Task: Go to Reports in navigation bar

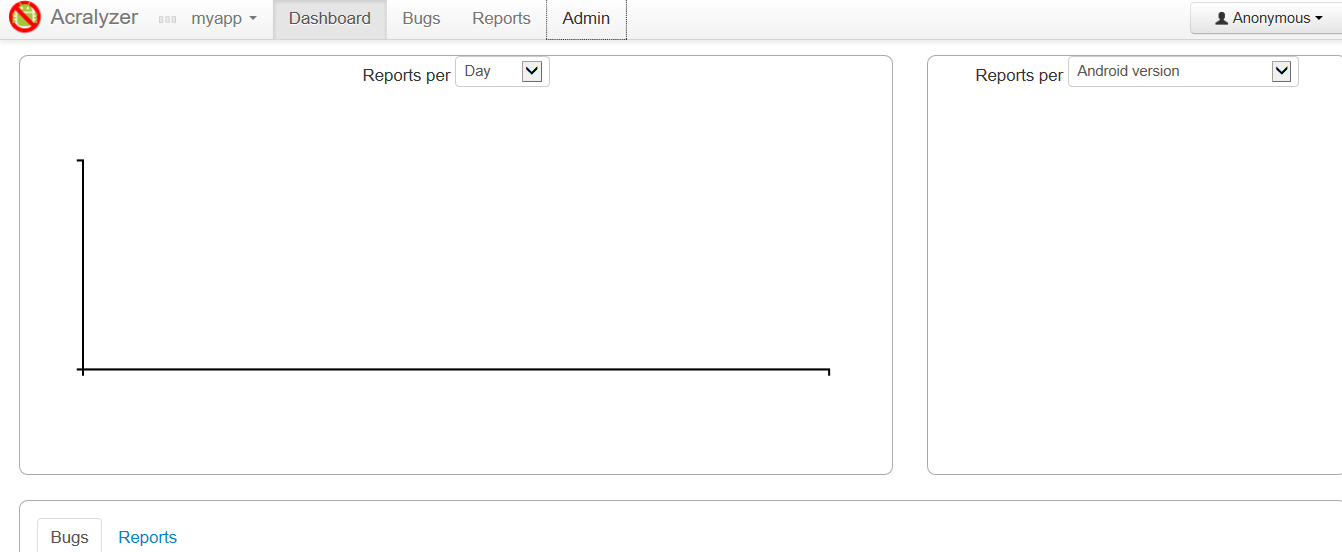Action: (x=501, y=19)
